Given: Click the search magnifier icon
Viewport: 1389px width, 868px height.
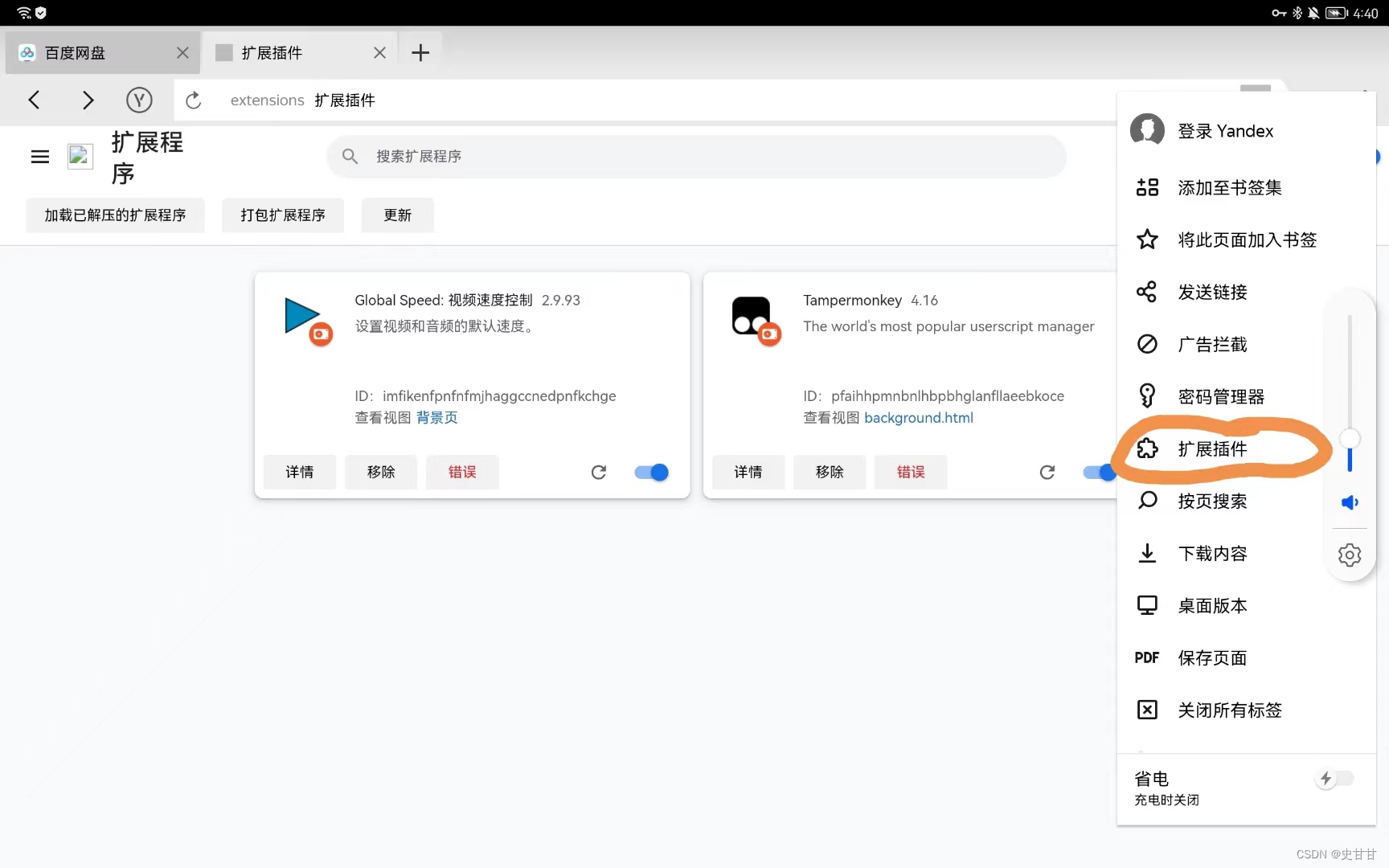Looking at the screenshot, I should (350, 156).
